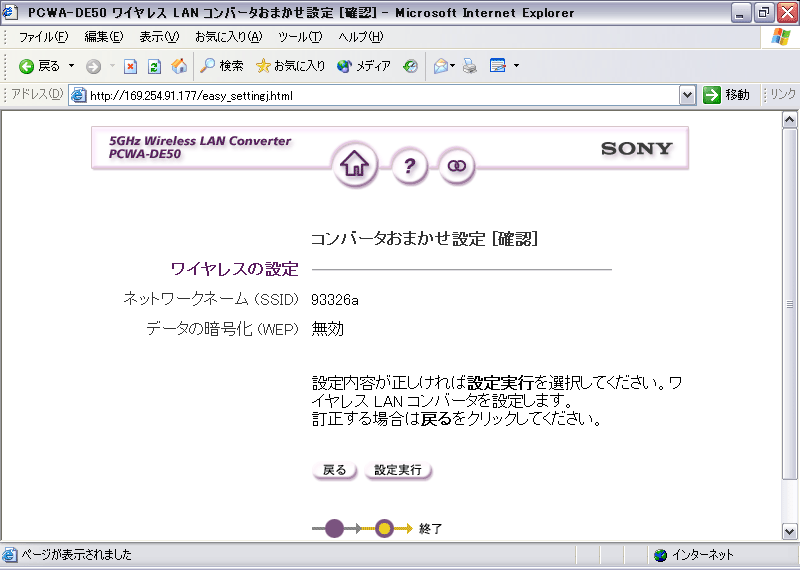This screenshot has width=800, height=570.
Task: Click the ワイヤレスの設定 heading
Action: 235,269
